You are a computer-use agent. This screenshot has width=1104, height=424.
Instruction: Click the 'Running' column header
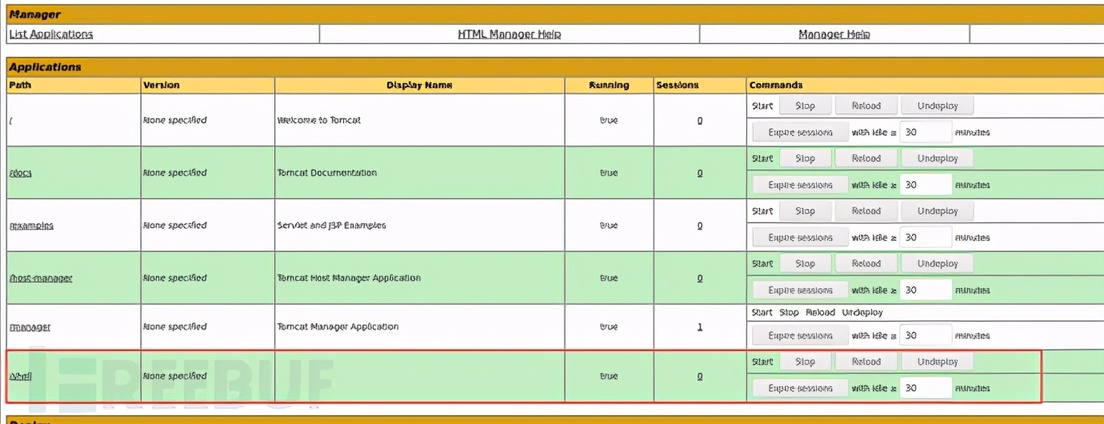(x=609, y=85)
